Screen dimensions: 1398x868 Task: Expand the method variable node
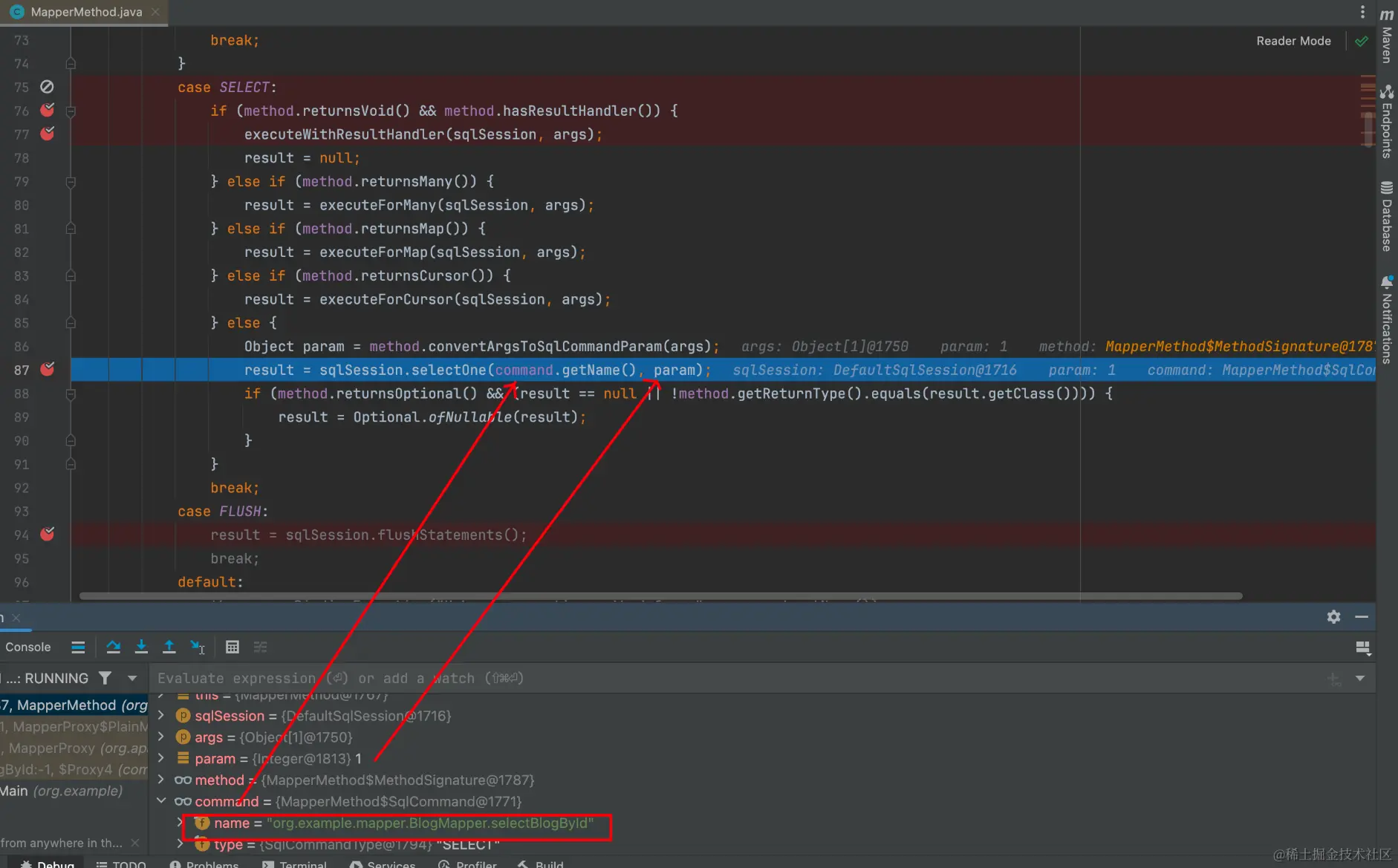pos(161,780)
